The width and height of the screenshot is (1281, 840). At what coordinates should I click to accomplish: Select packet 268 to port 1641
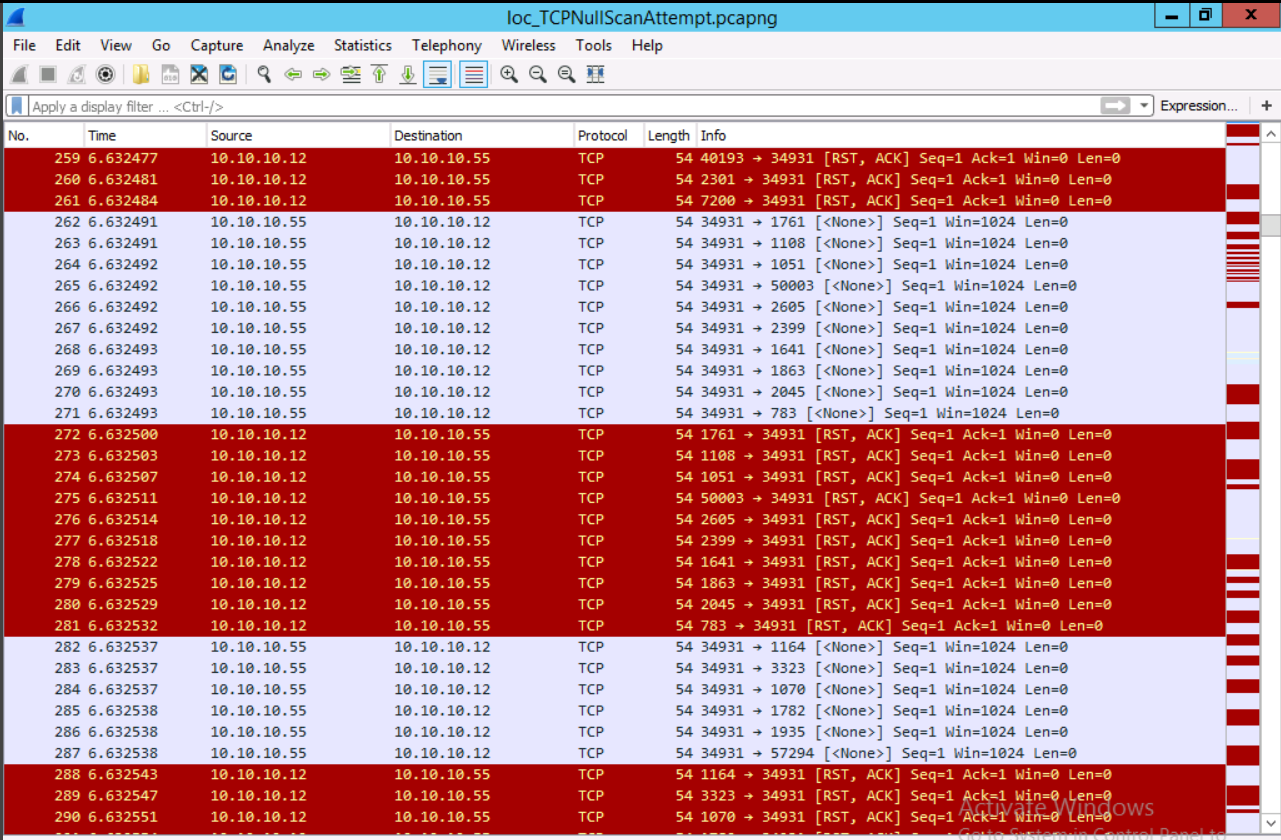[x=614, y=349]
